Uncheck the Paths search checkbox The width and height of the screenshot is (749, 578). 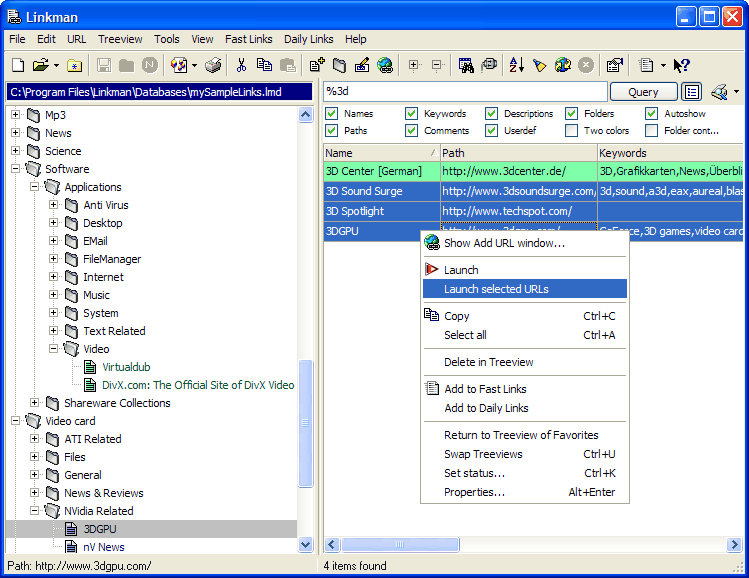click(331, 130)
